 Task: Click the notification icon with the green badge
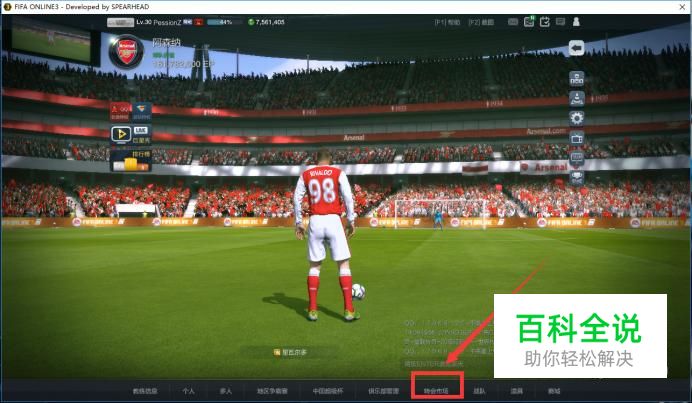[529, 21]
